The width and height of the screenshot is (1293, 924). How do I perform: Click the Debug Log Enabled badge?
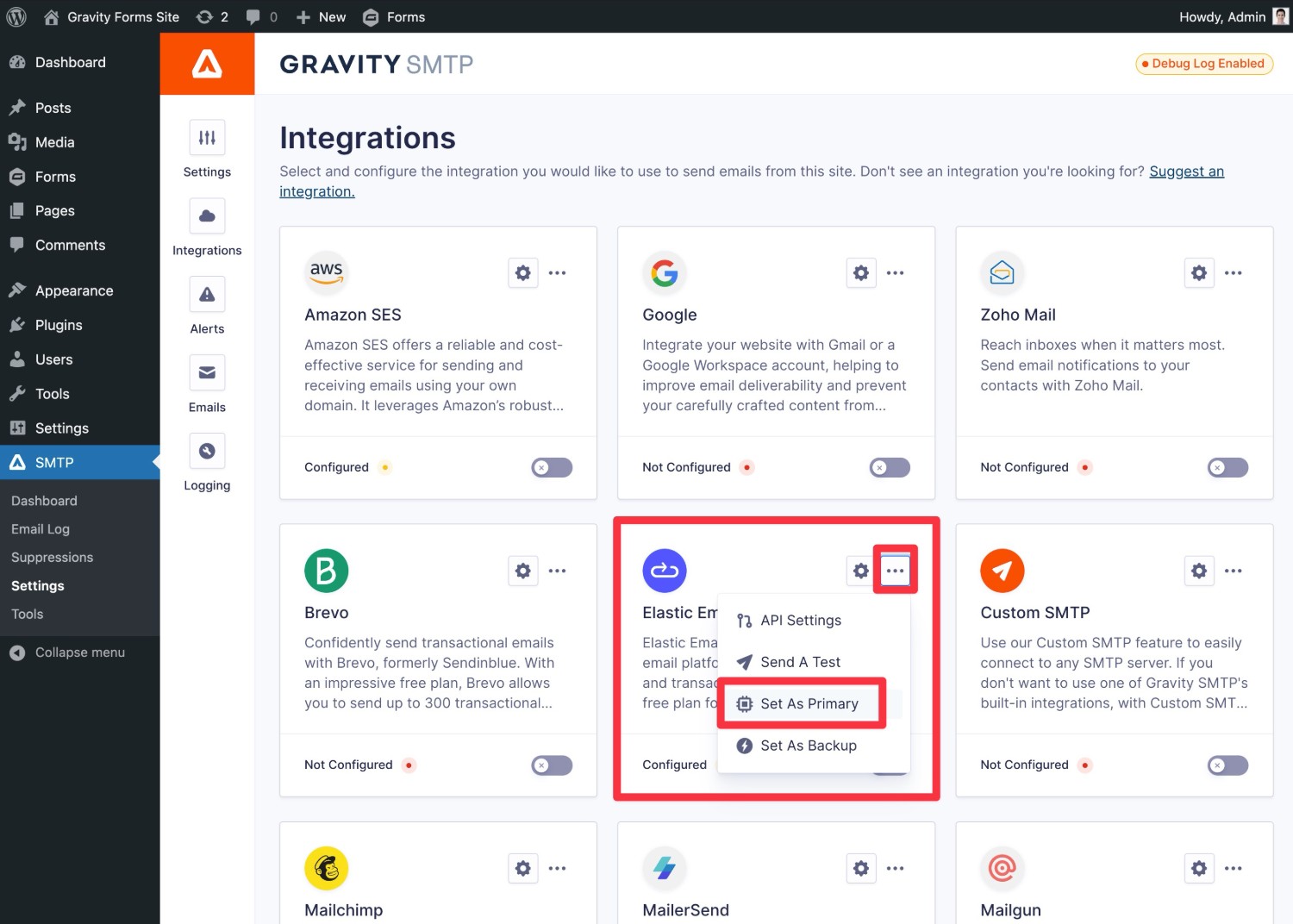1204,64
